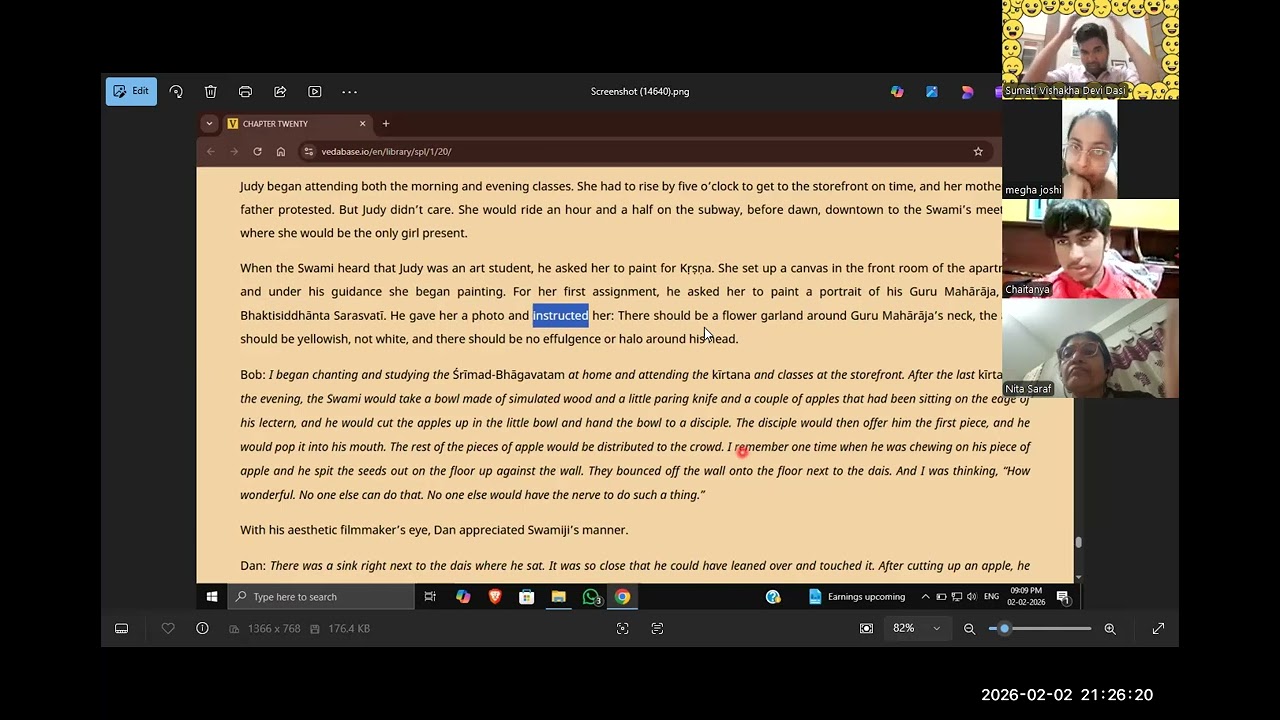Select Nita Saraf's video tile
Image resolution: width=1280 pixels, height=720 pixels.
(1090, 348)
